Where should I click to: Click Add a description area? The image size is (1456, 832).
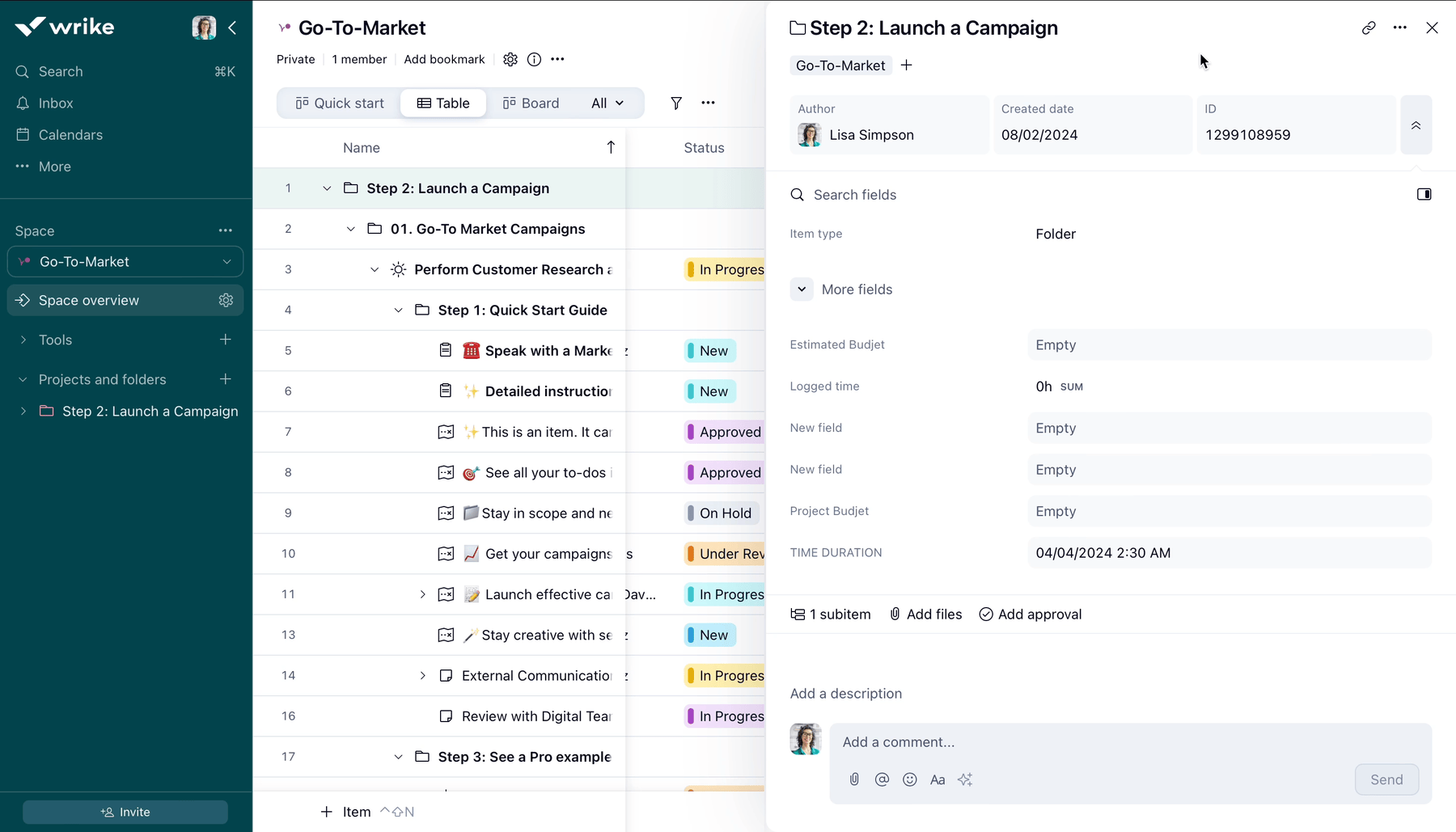coord(846,694)
